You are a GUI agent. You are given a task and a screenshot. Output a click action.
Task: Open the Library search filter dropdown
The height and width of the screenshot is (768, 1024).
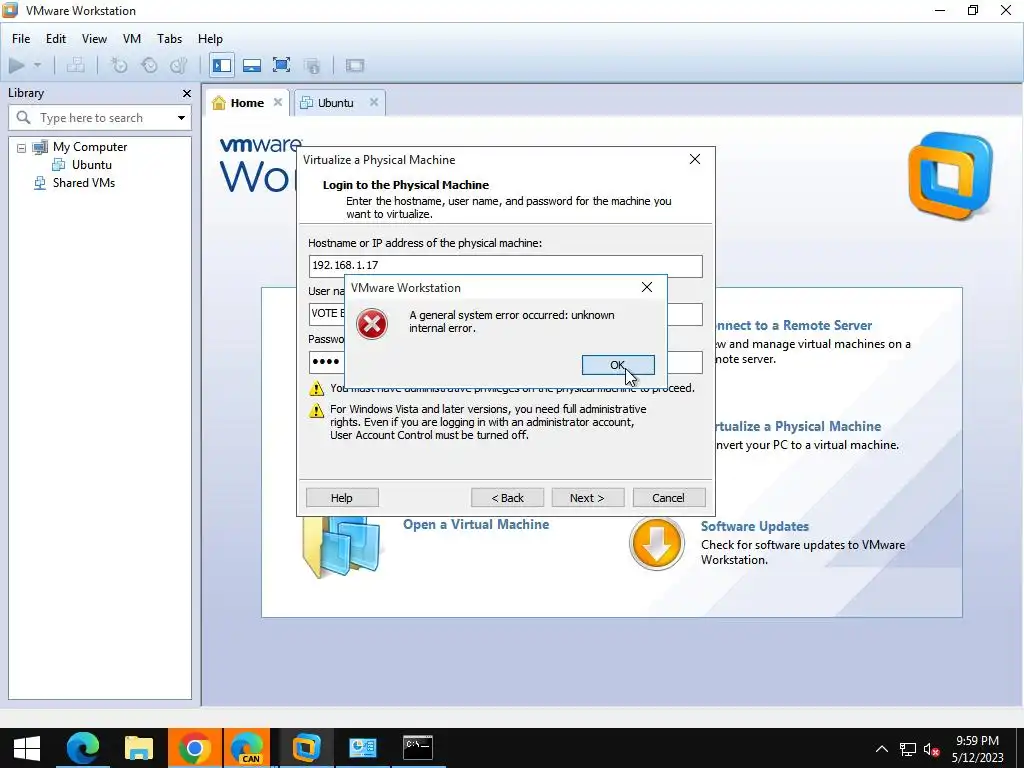tap(181, 118)
